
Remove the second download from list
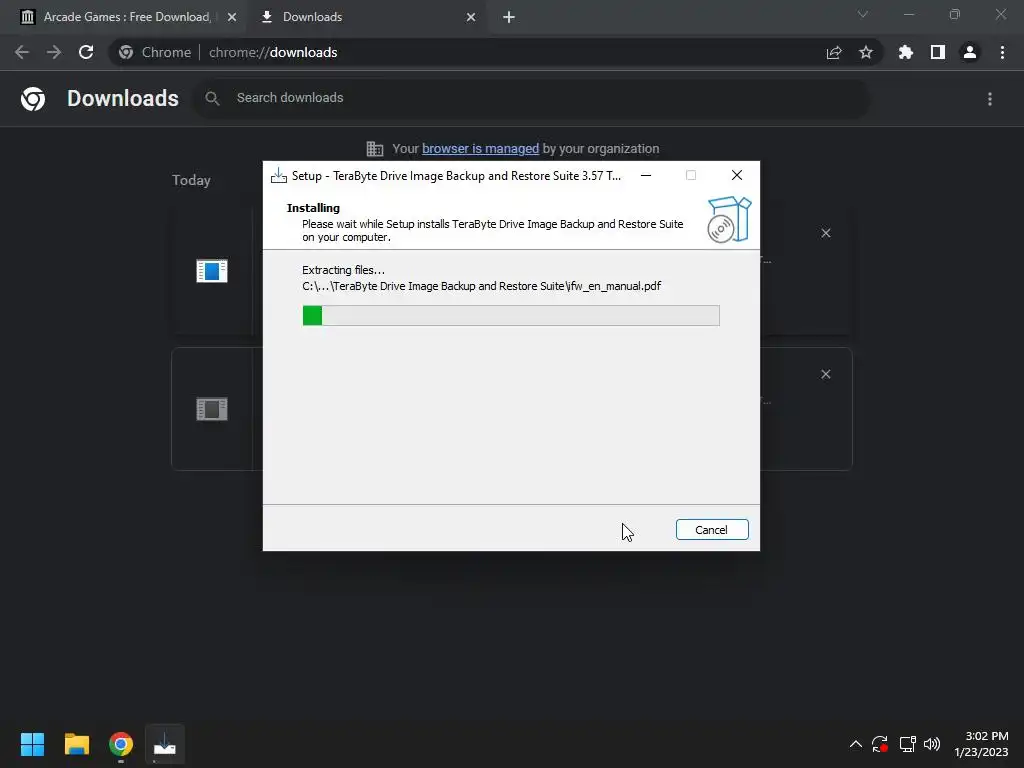(826, 374)
